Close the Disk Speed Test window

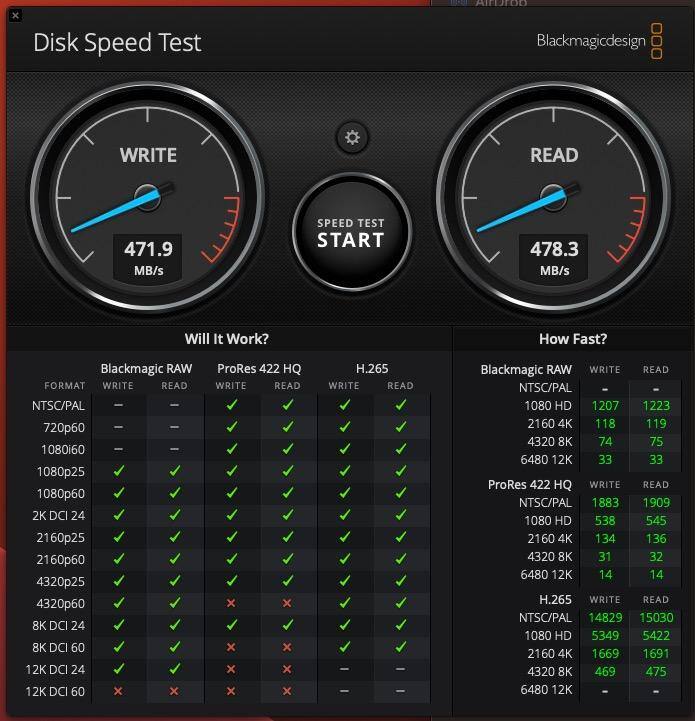tap(15, 16)
